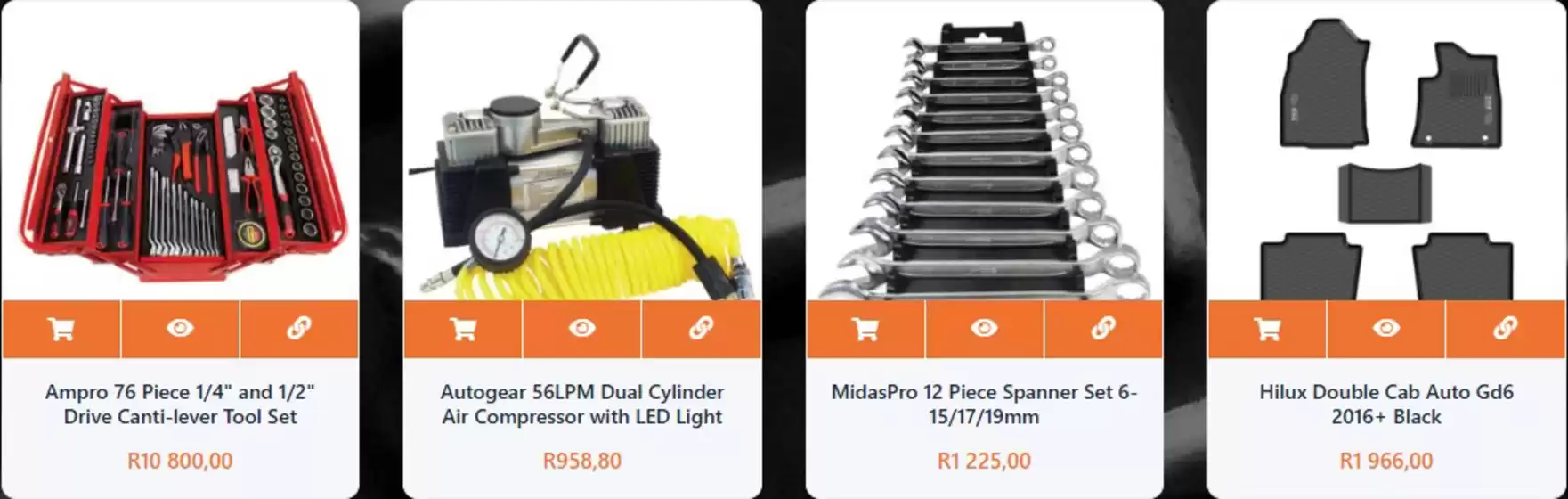The width and height of the screenshot is (1568, 499).
Task: Quick view the MidasPro 12 Piece Spanner Set
Action: (984, 329)
